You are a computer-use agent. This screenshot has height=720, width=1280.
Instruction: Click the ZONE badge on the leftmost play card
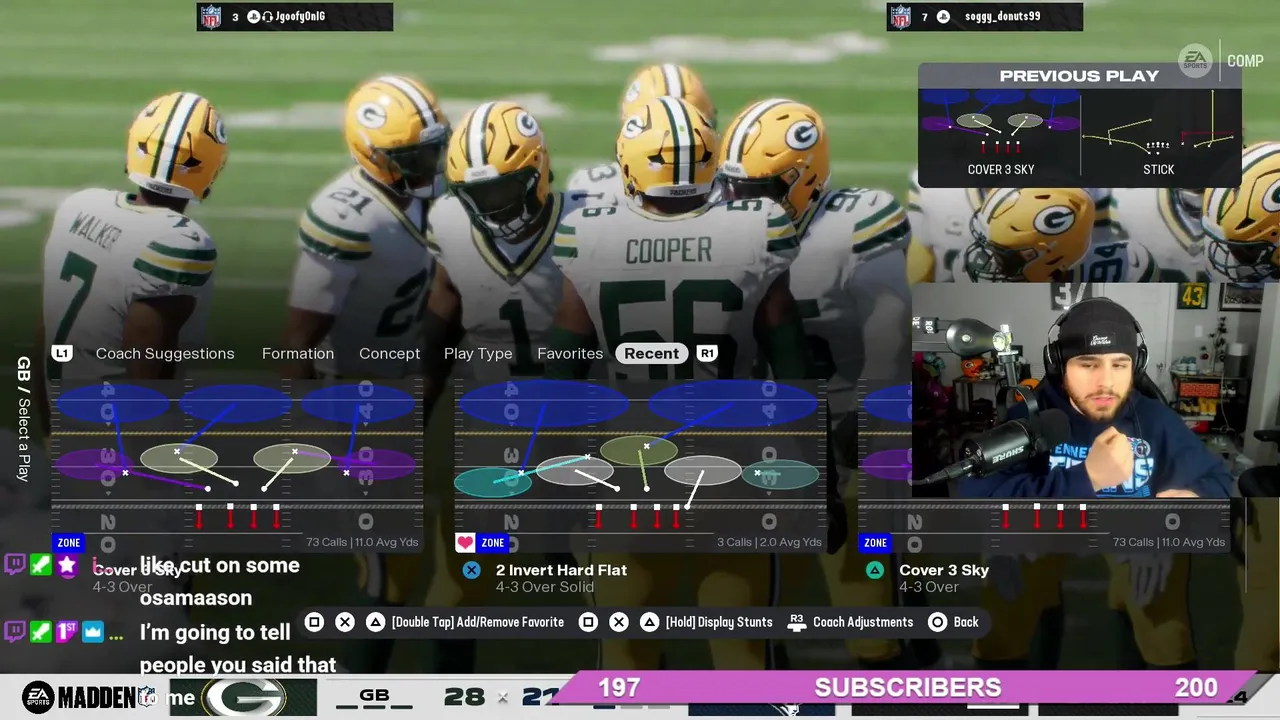[69, 543]
